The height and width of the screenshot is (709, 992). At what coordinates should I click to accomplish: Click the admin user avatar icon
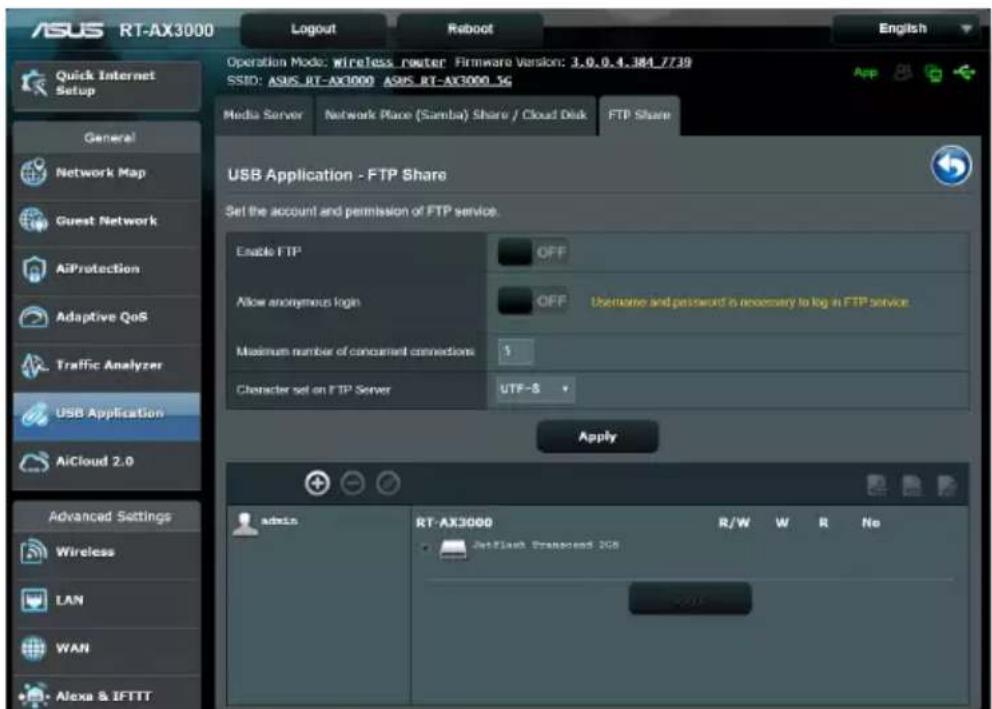[245, 524]
